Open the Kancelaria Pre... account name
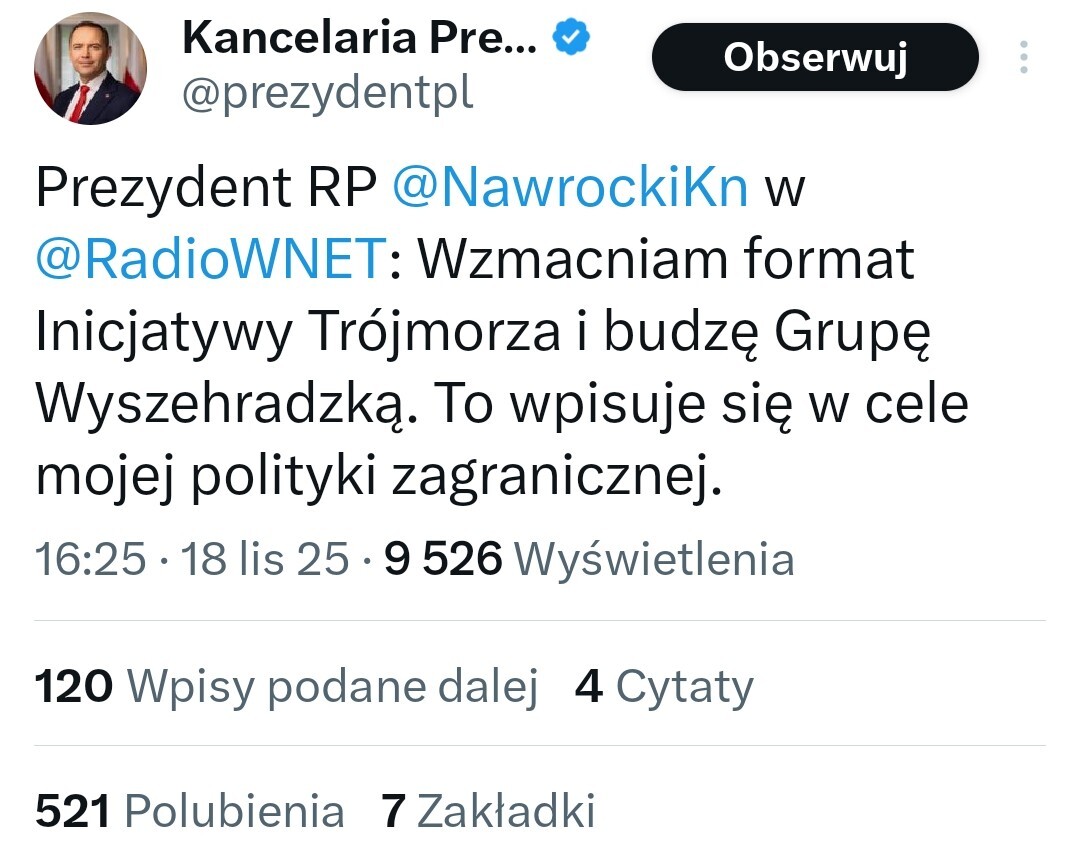Viewport: 1080px width, 858px height. [x=360, y=38]
